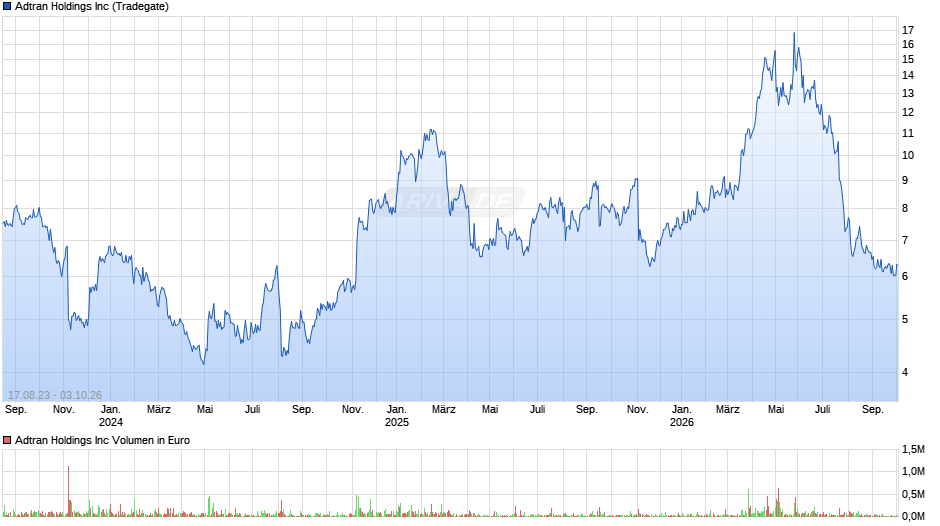Click the '13' price axis label
Image resolution: width=940 pixels, height=526 pixels.
pos(908,94)
